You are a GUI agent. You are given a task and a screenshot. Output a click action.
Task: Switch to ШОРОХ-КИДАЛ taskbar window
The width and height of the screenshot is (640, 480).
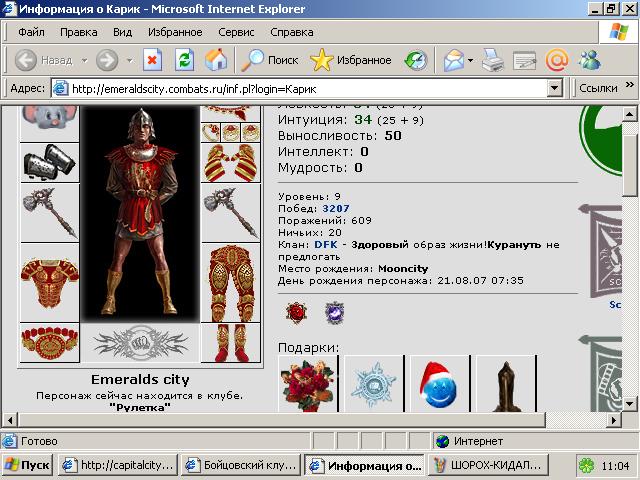tap(487, 465)
